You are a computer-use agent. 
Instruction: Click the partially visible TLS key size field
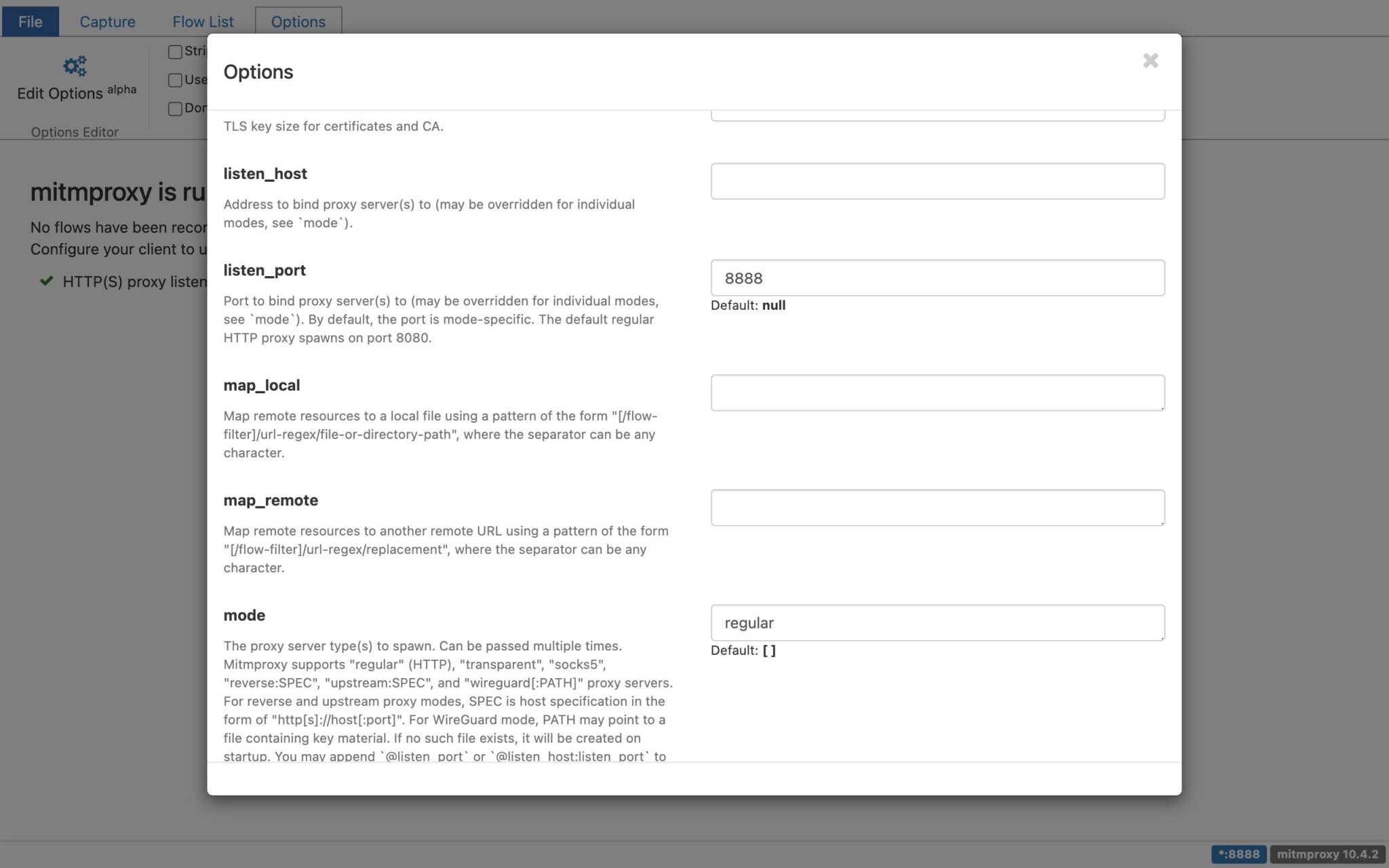pos(937,116)
